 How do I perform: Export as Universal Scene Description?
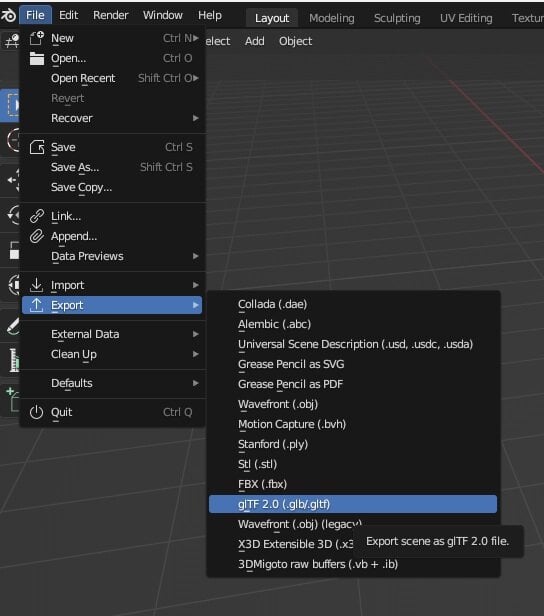pyautogui.click(x=353, y=344)
